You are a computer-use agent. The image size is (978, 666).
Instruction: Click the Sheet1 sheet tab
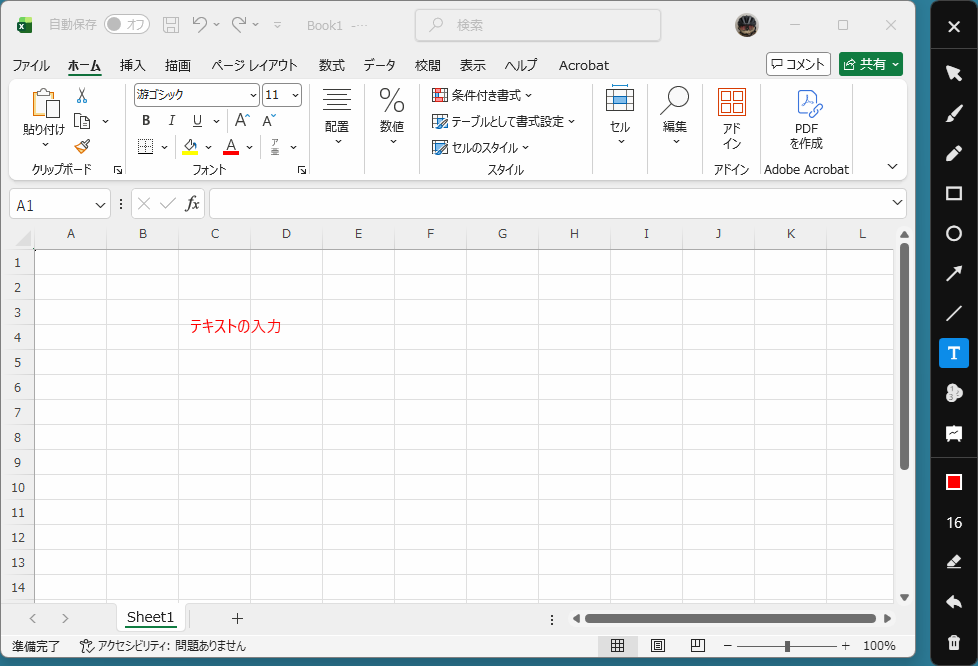(x=150, y=617)
